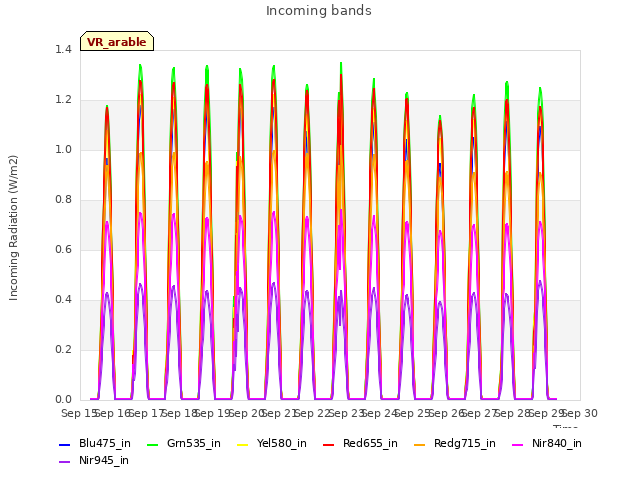Click the 0.0 y-axis tick label

[63, 400]
